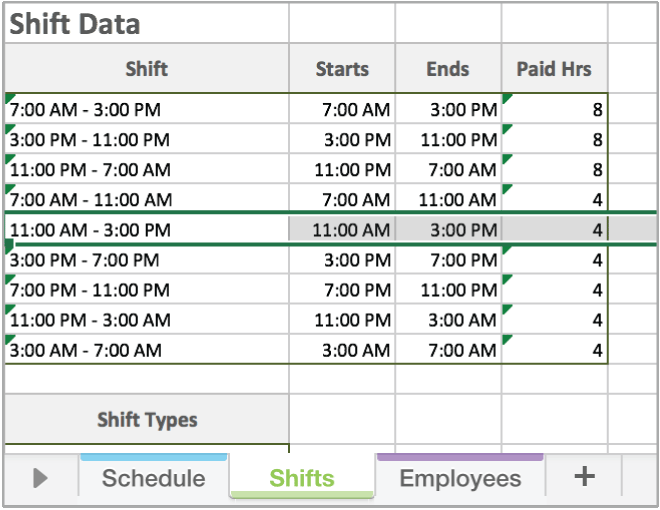Switch to the Schedule sheet tab
This screenshot has height=510, width=660.
(153, 478)
